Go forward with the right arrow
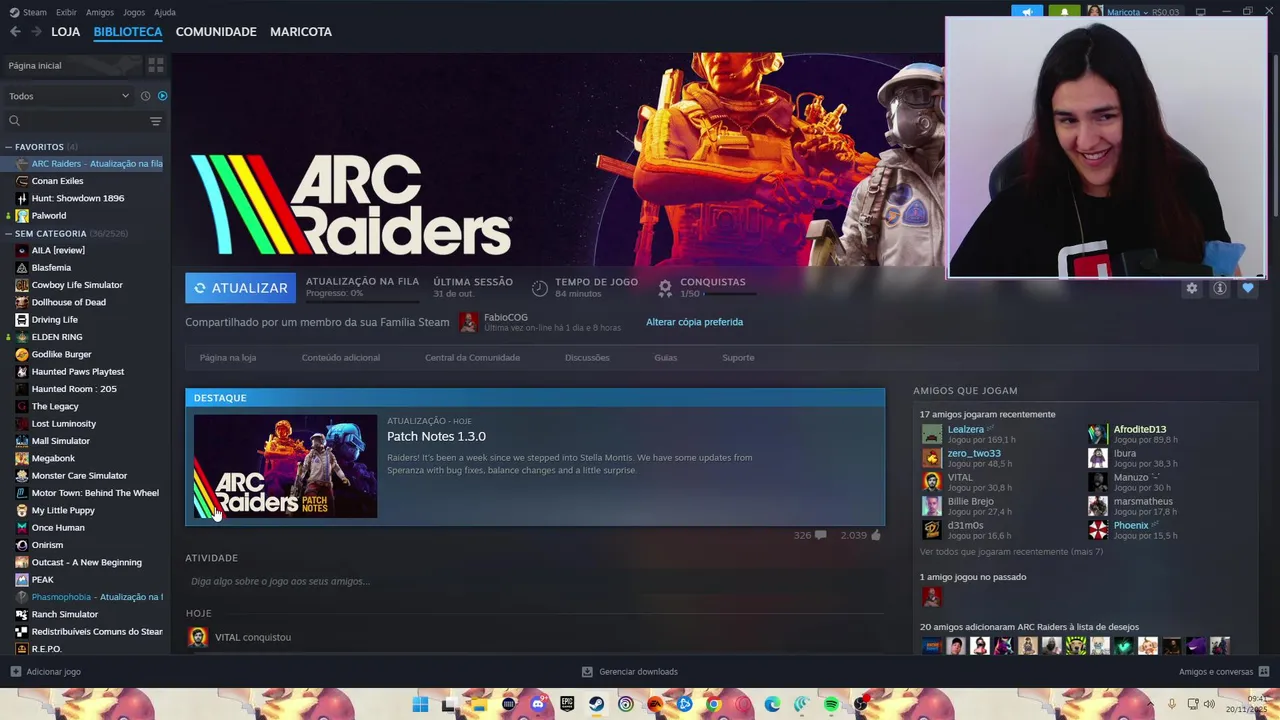The height and width of the screenshot is (720, 1280). point(37,32)
